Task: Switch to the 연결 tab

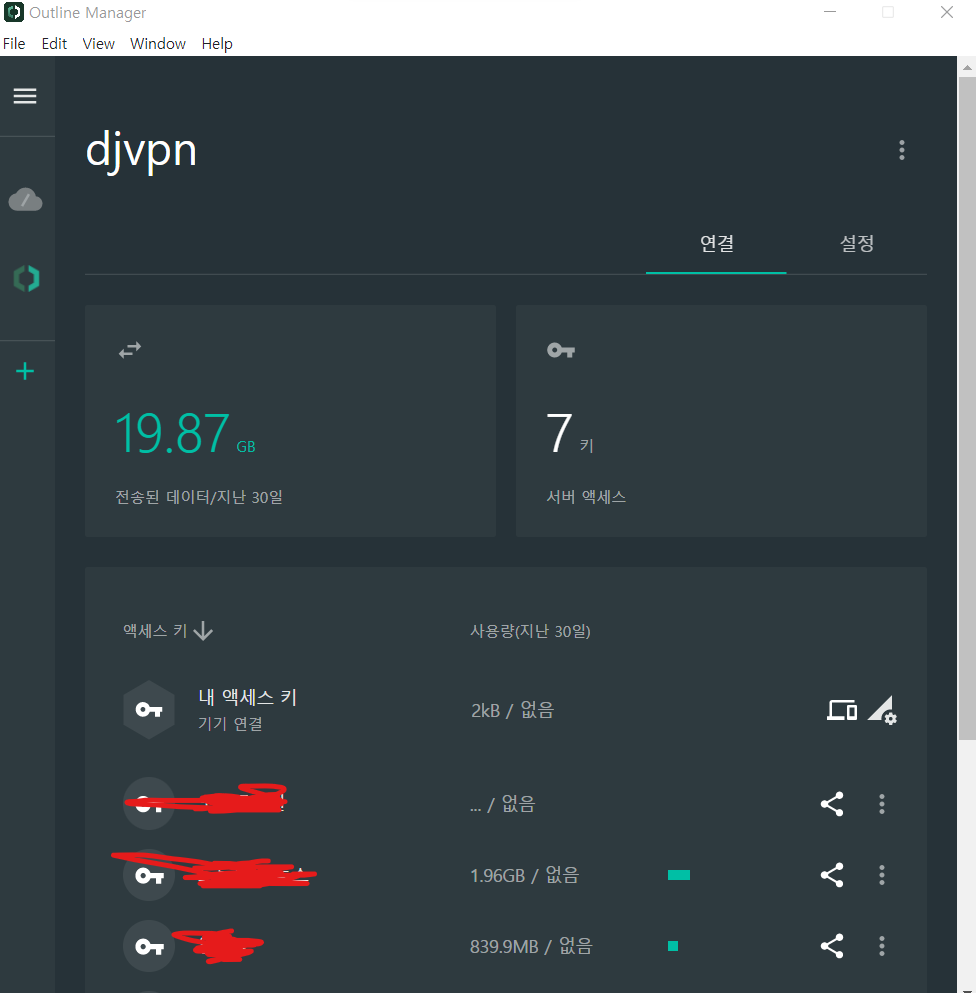Action: click(716, 244)
